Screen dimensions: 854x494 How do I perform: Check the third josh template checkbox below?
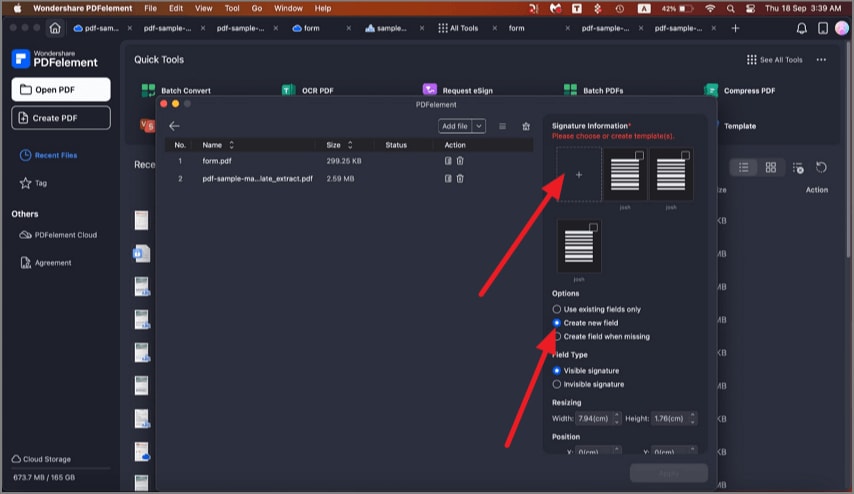(593, 228)
